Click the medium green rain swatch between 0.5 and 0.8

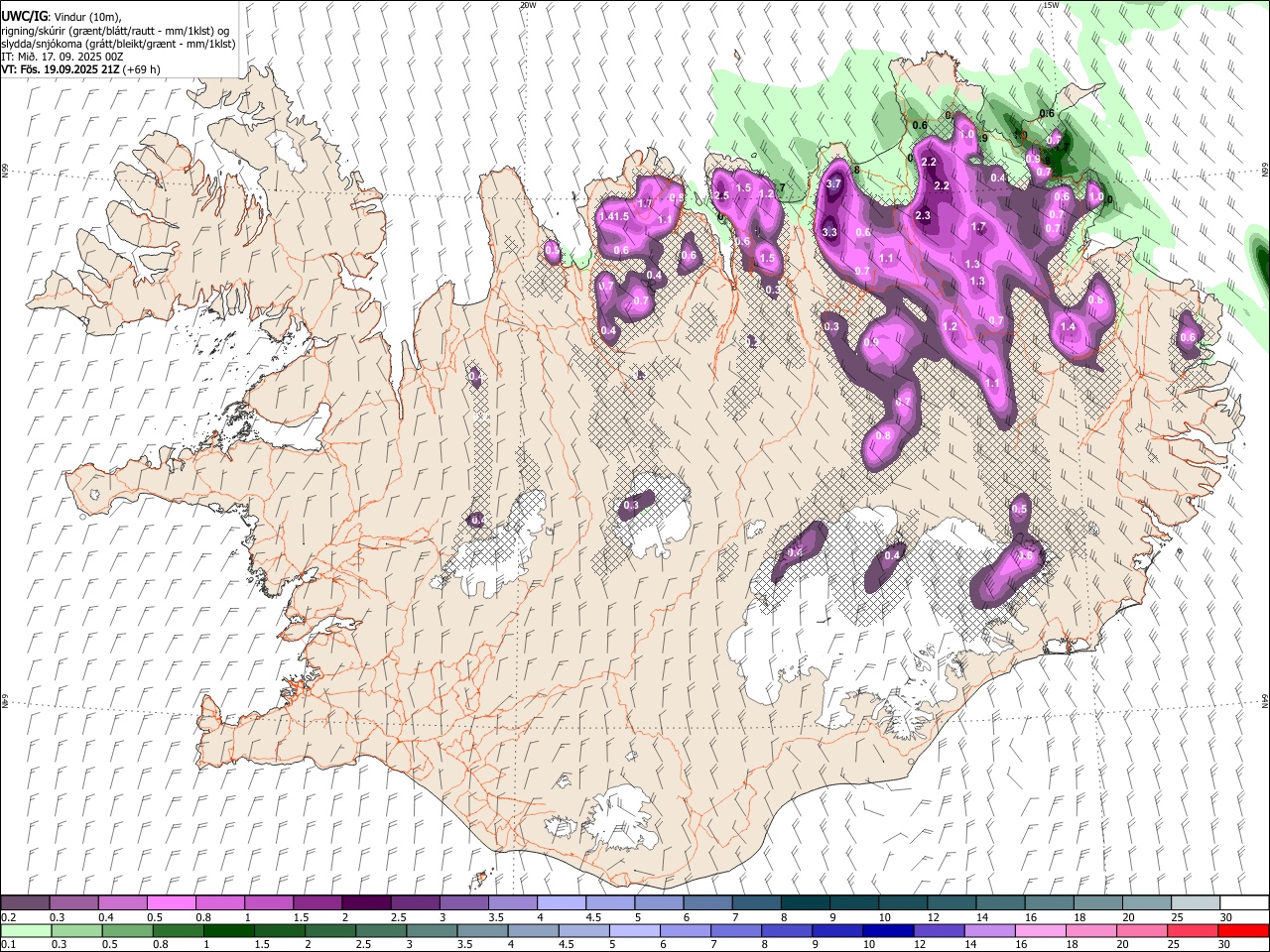126,930
